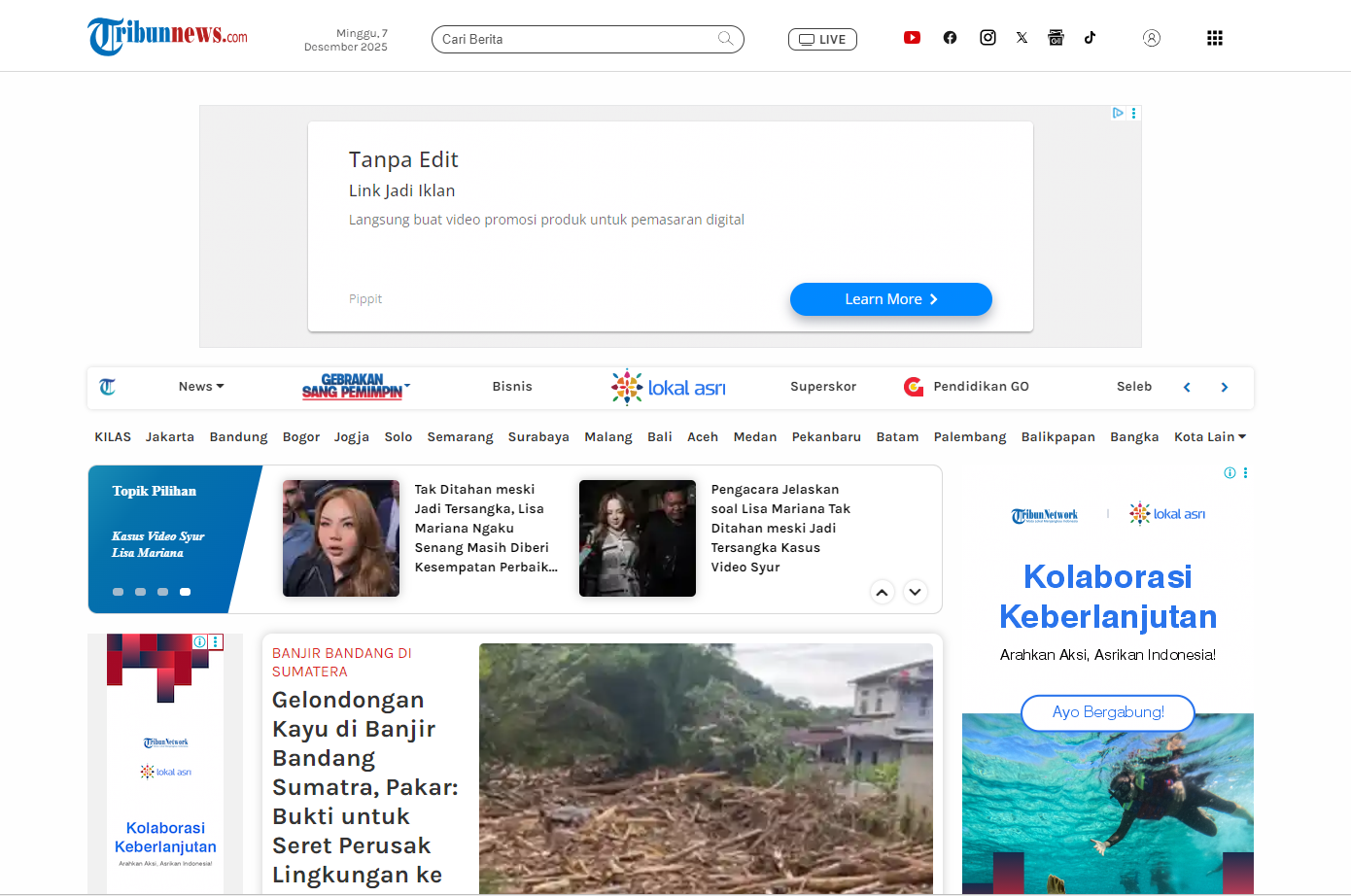1351x896 pixels.
Task: Expand the News dropdown
Action: click(200, 386)
